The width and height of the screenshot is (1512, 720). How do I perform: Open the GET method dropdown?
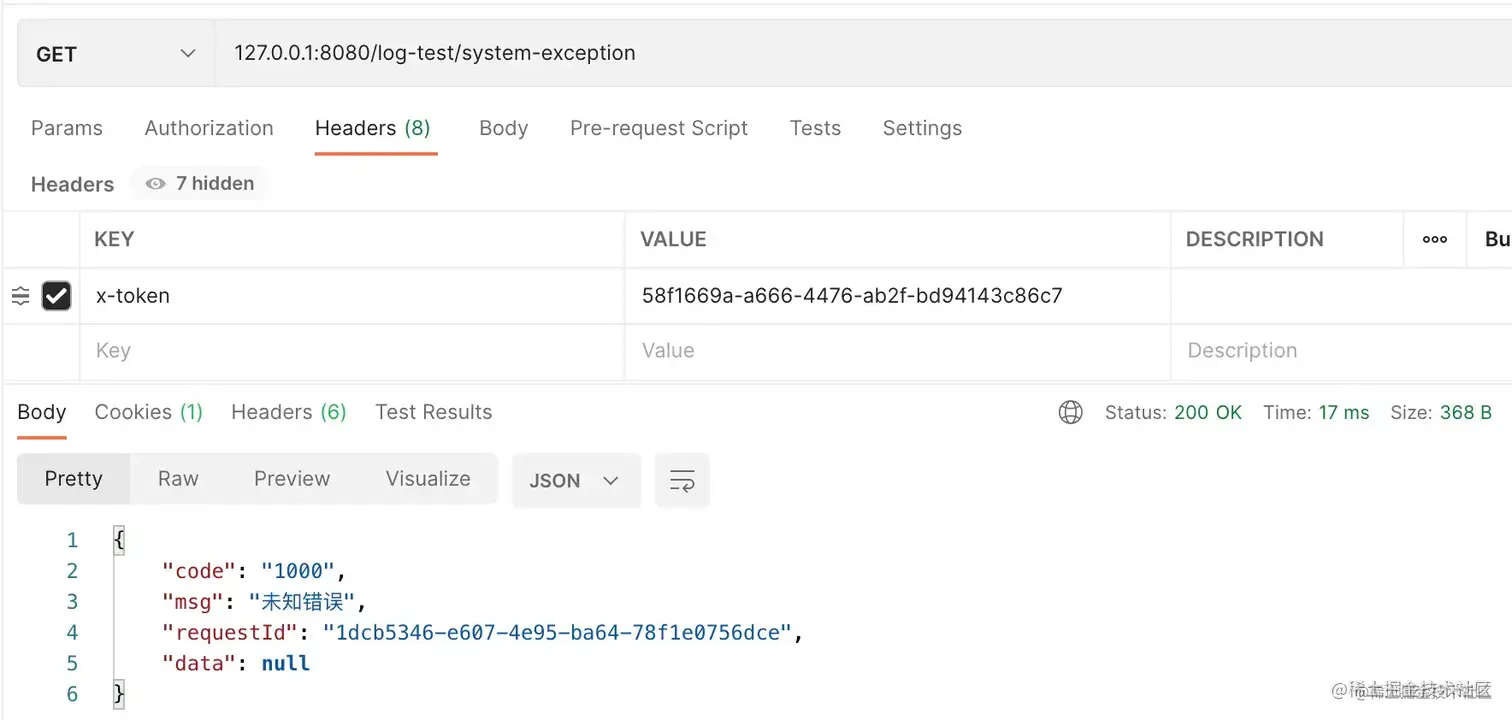point(116,54)
